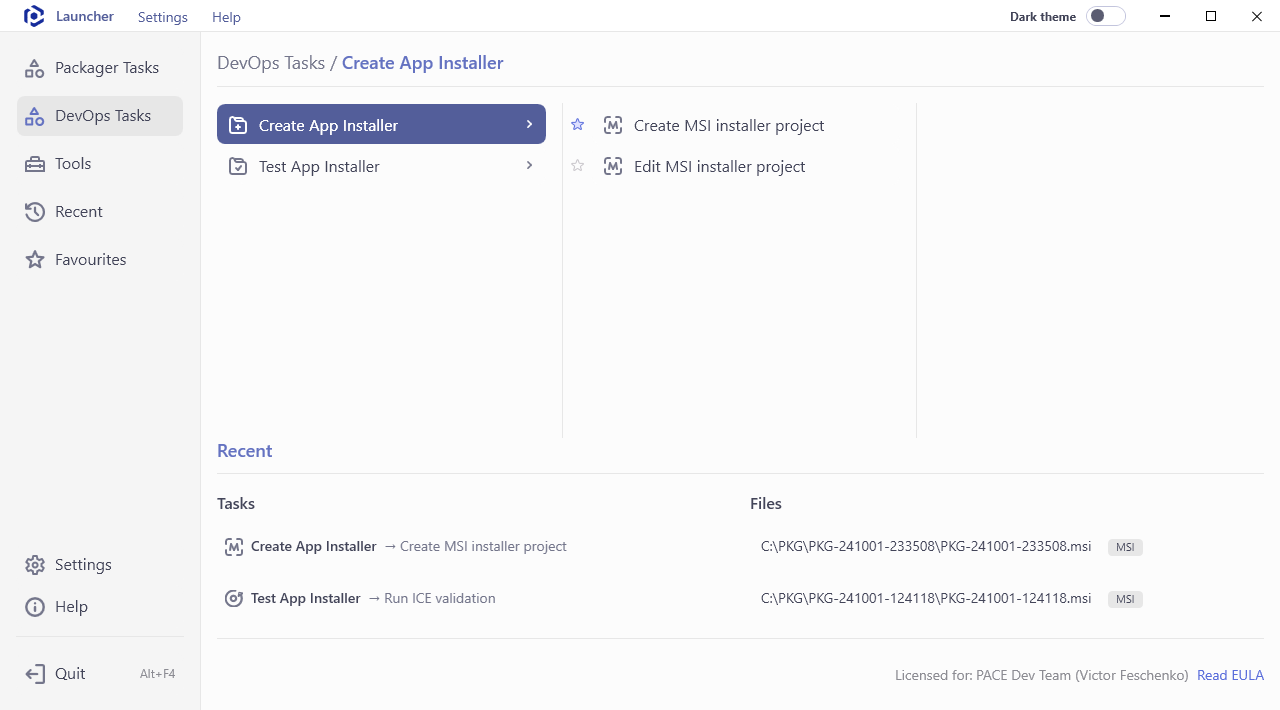Quit the application via Quit label

point(70,674)
